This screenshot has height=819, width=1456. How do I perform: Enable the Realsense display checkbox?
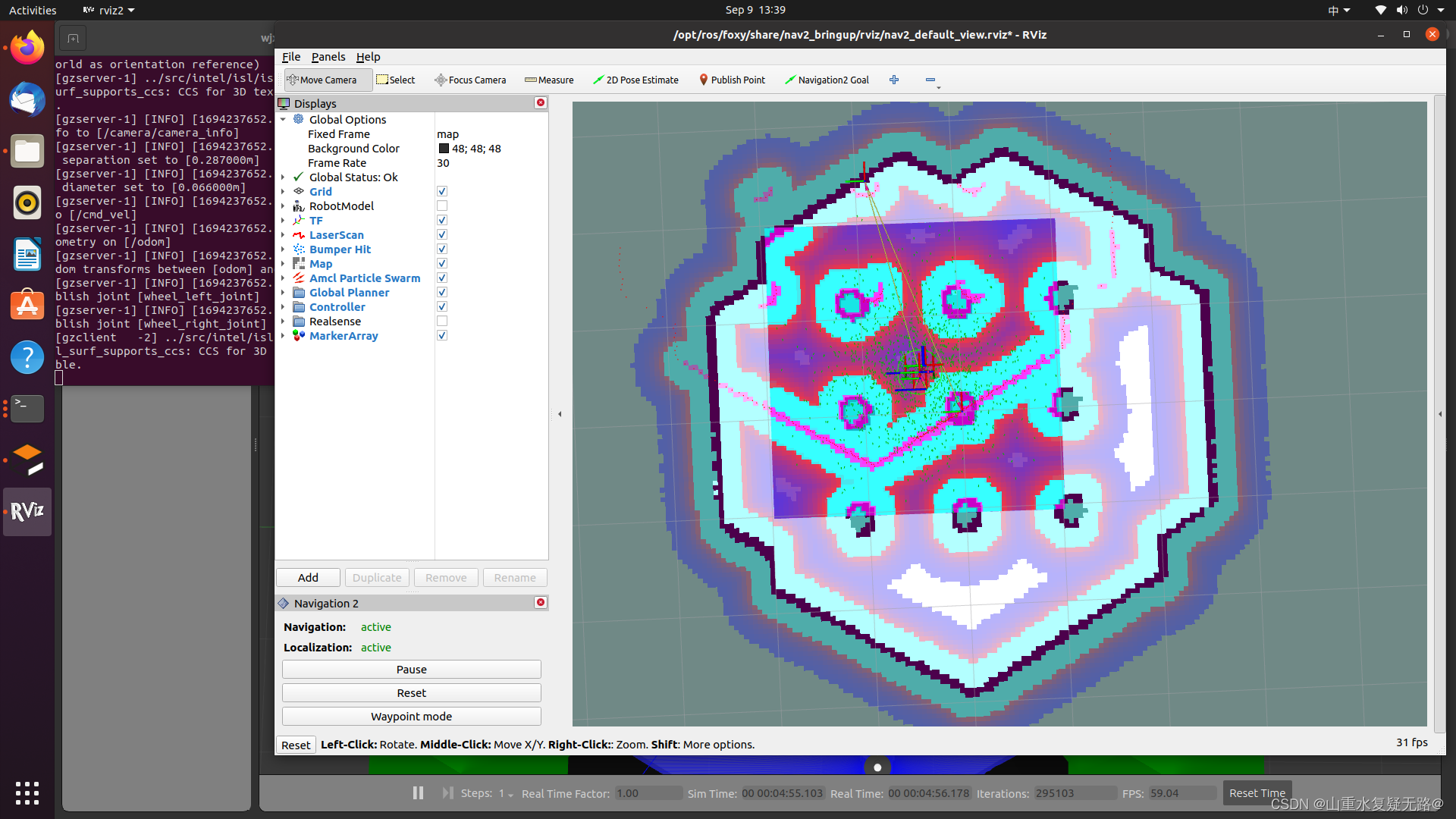tap(442, 322)
